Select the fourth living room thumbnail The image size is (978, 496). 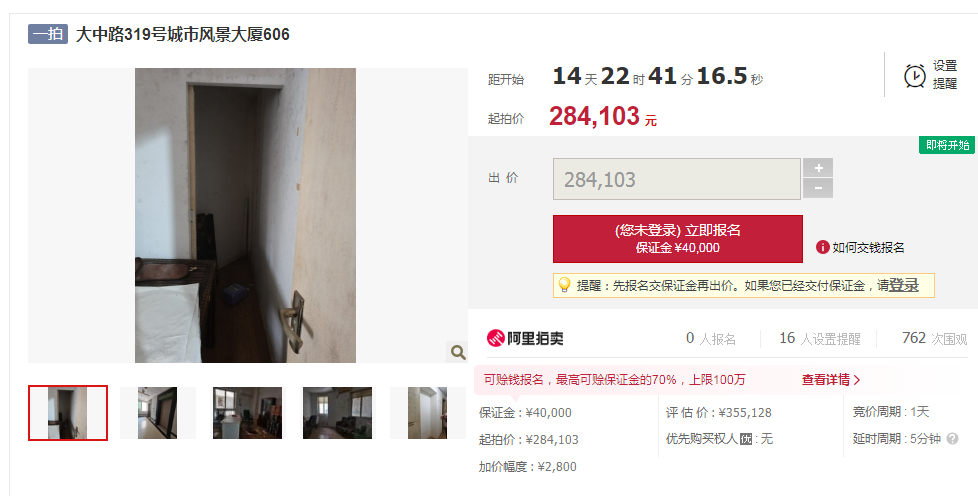337,413
